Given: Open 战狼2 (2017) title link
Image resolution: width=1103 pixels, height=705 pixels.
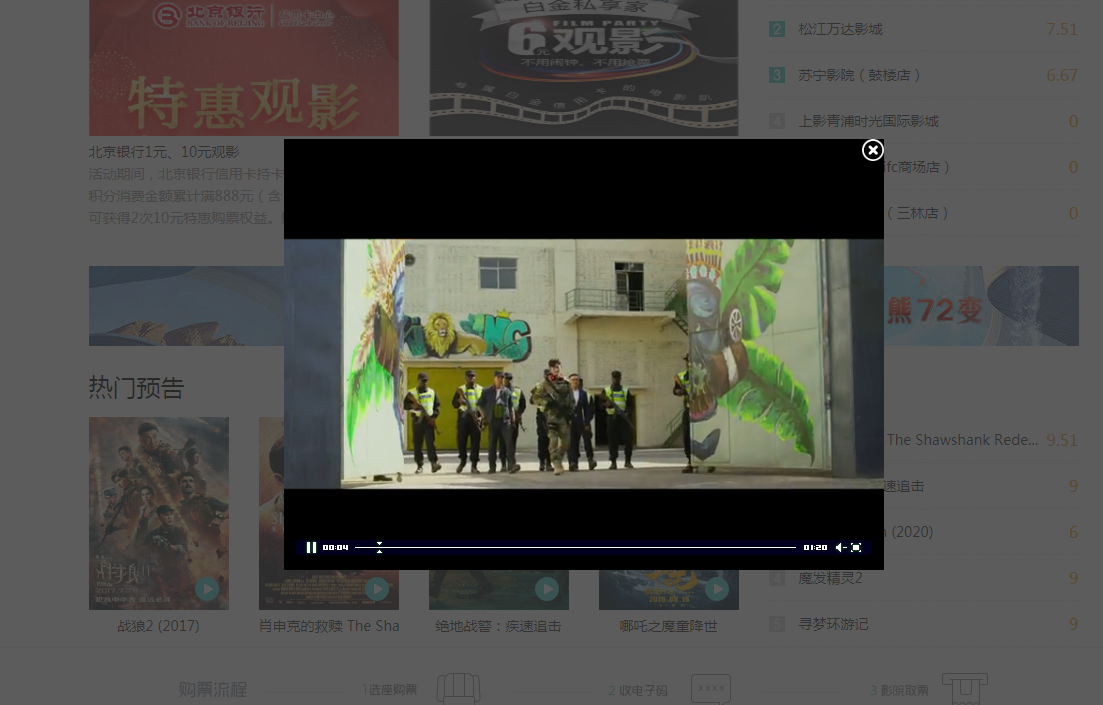Looking at the screenshot, I should 158,625.
